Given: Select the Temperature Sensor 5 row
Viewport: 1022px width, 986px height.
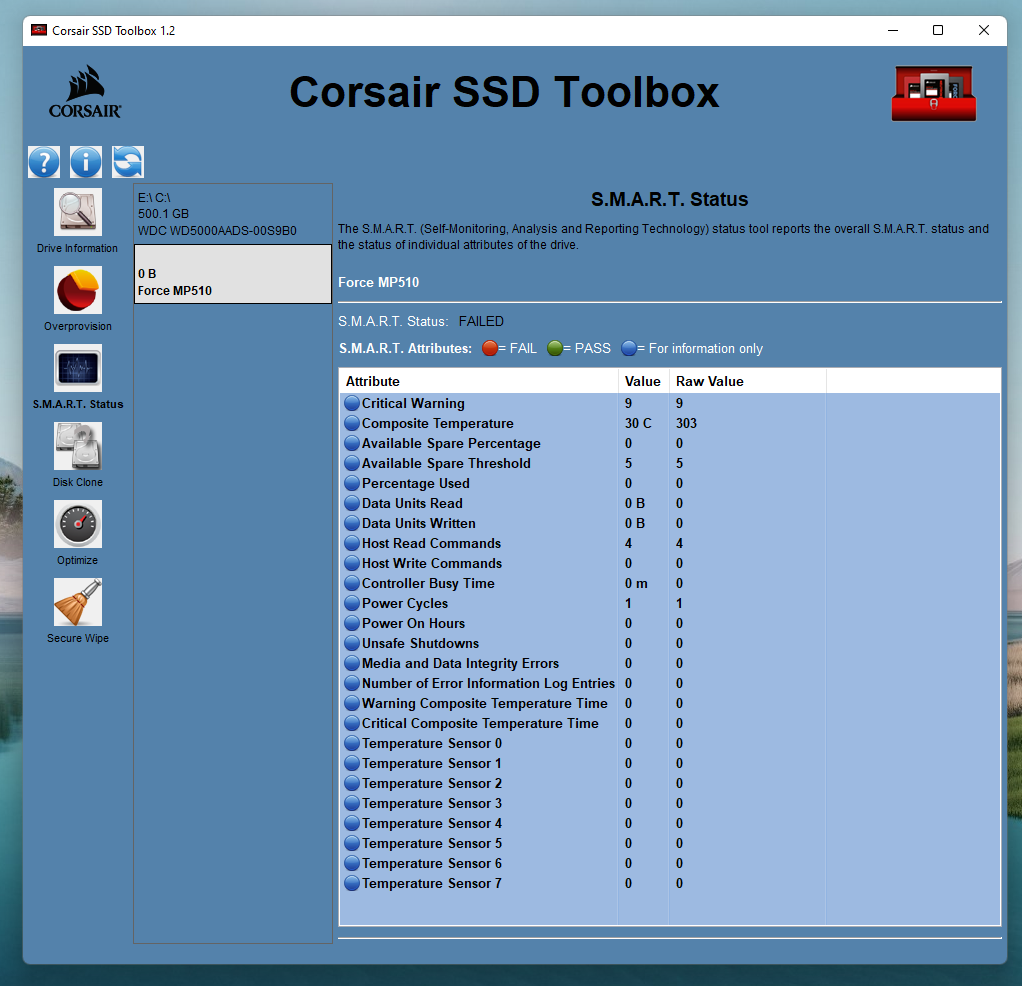Looking at the screenshot, I should tap(670, 843).
